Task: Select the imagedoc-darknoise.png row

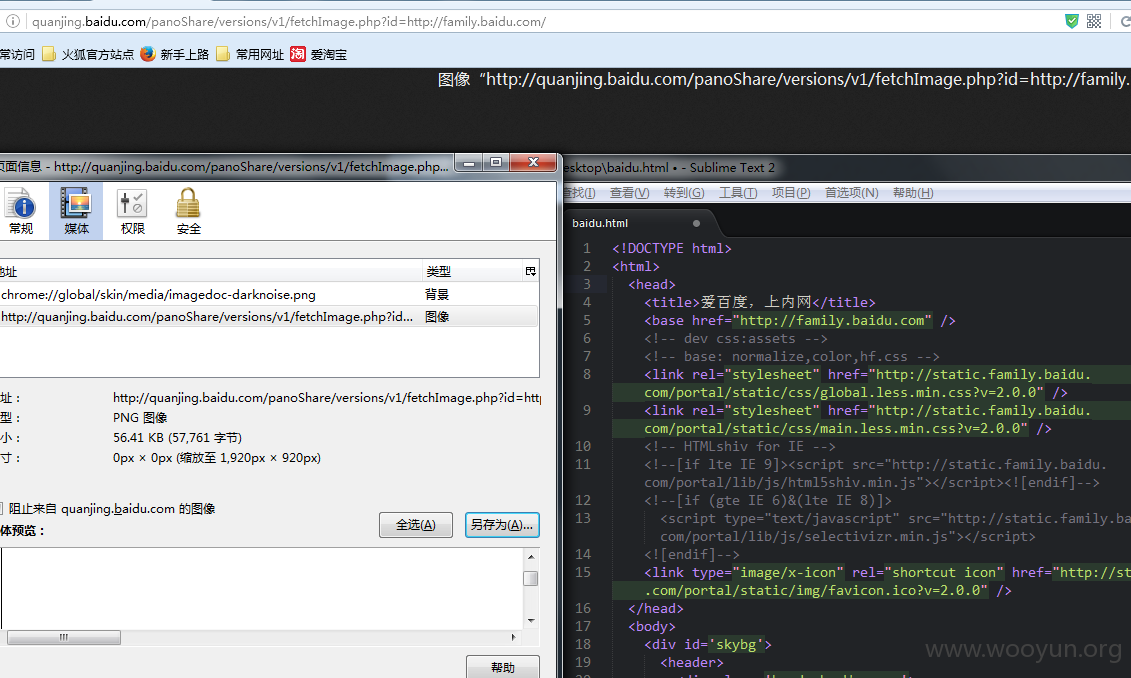Action: click(x=269, y=294)
